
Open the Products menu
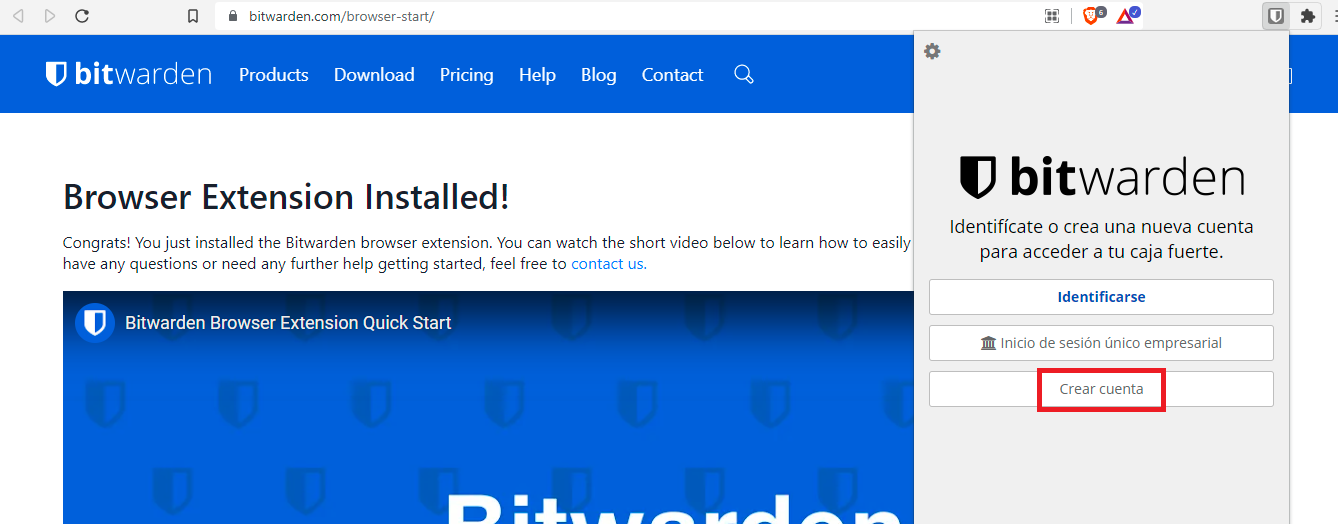274,75
